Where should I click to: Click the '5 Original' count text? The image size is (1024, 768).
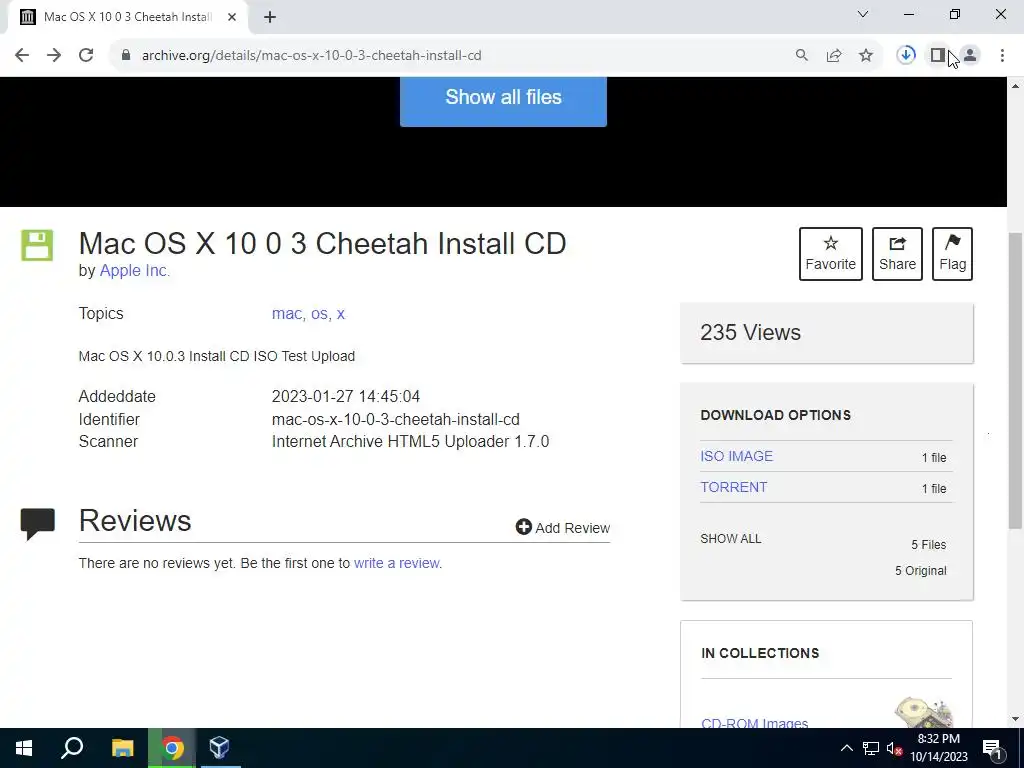921,571
